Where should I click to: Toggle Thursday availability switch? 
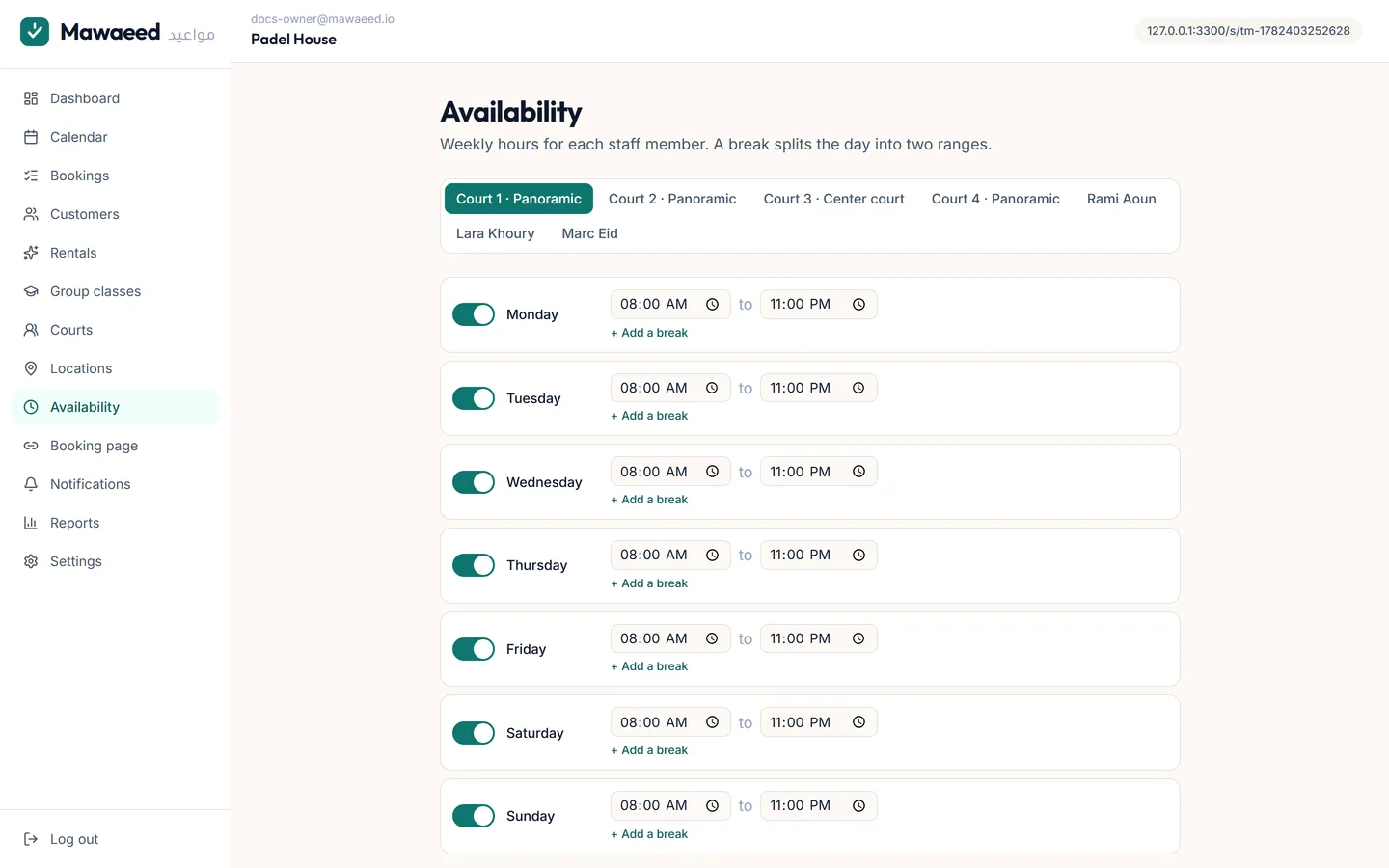coord(474,565)
